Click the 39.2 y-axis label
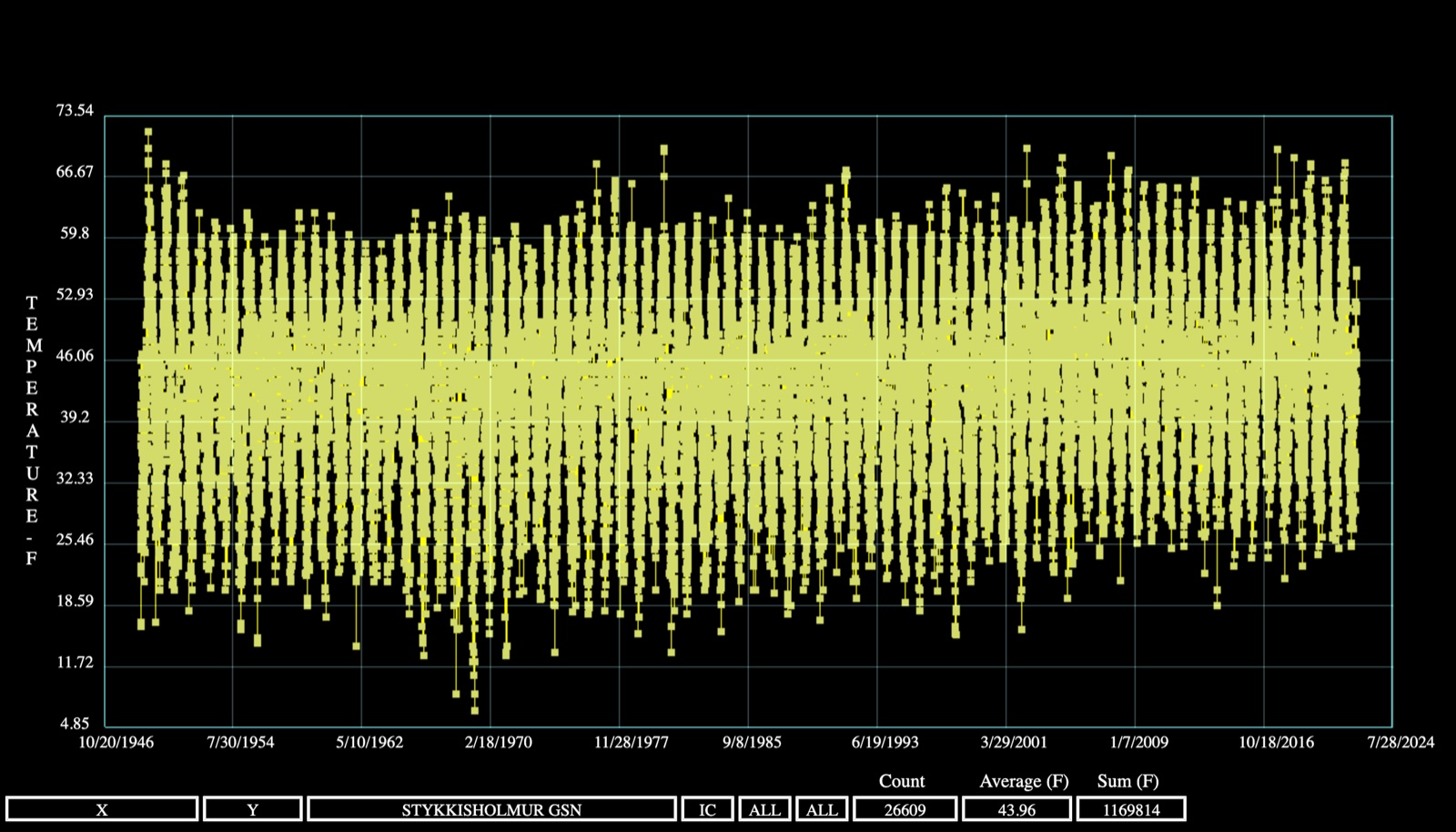 coord(76,418)
